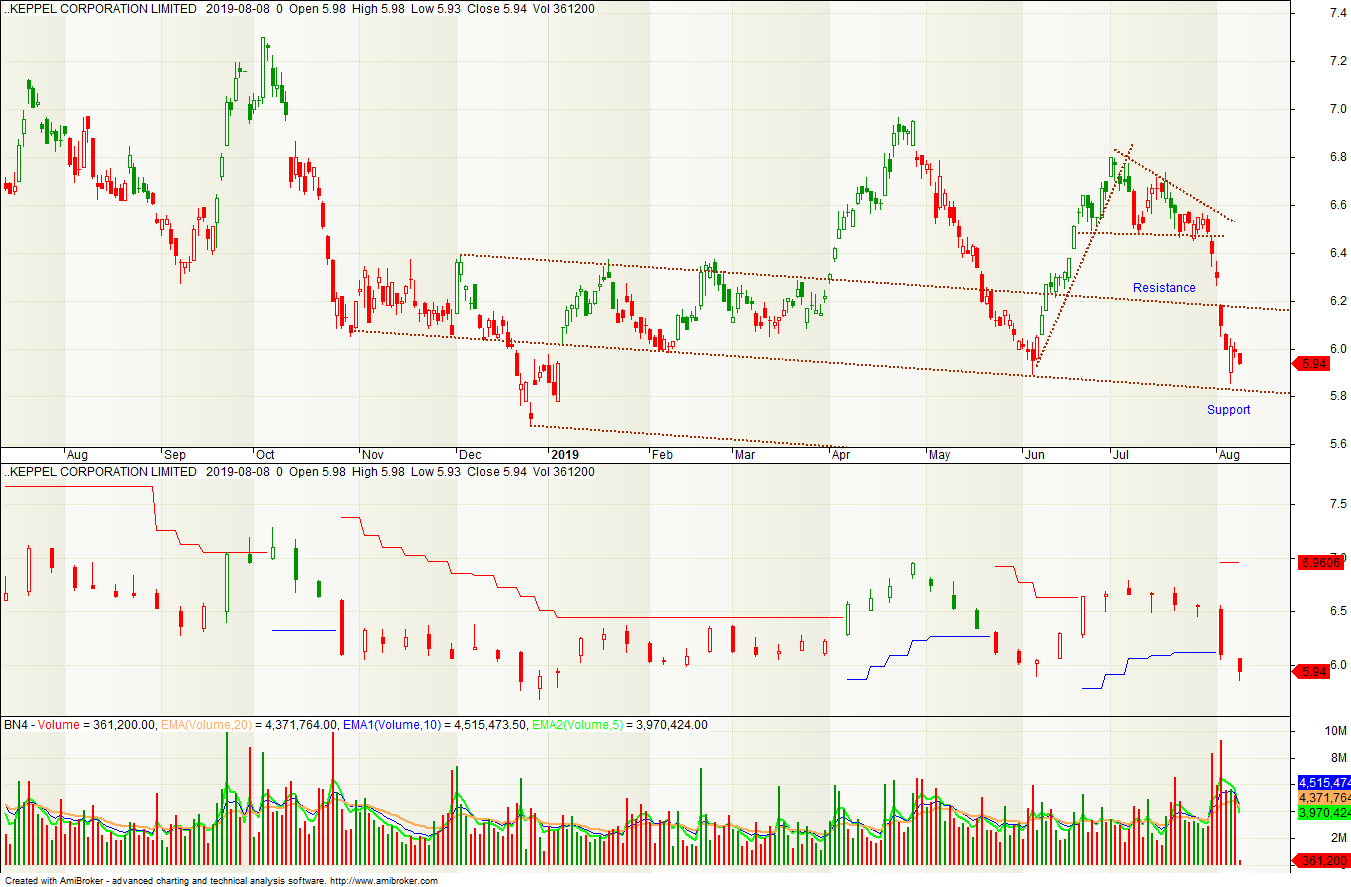This screenshot has width=1351, height=887.
Task: Select the 2019 marker on the date axis
Action: click(565, 454)
